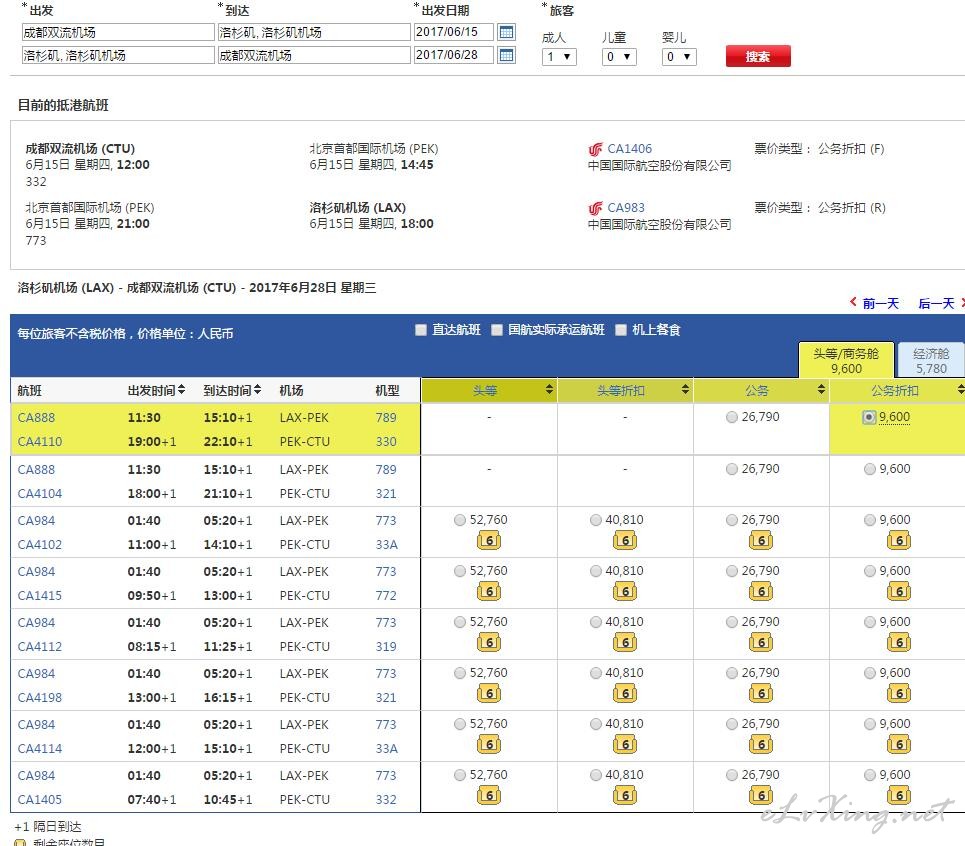Go to 后一天 next day

tap(936, 303)
